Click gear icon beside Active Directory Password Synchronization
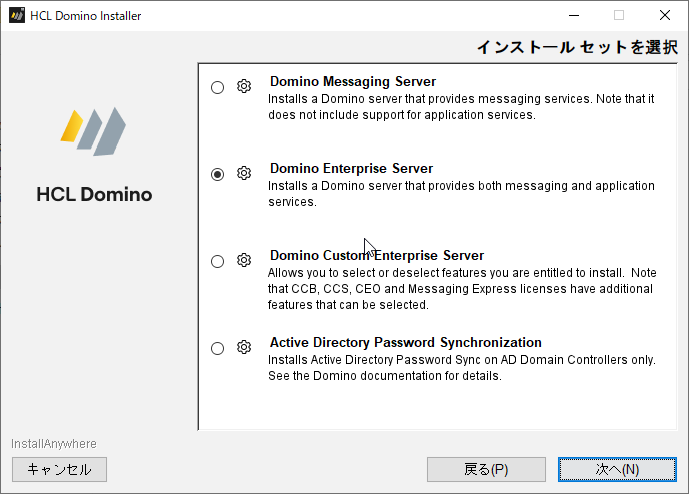The height and width of the screenshot is (494, 689). pyautogui.click(x=244, y=347)
